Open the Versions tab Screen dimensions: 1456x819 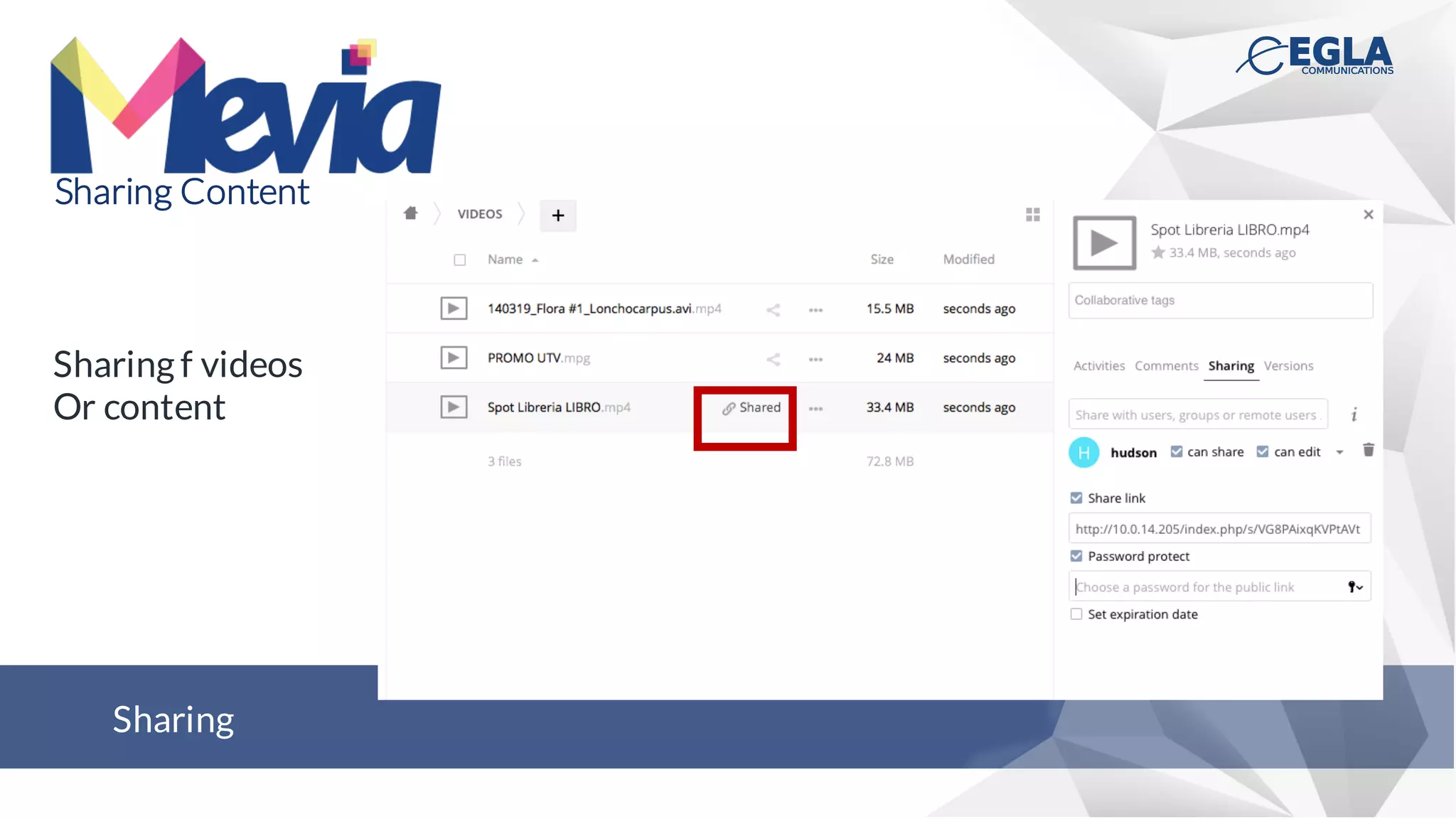coord(1288,366)
